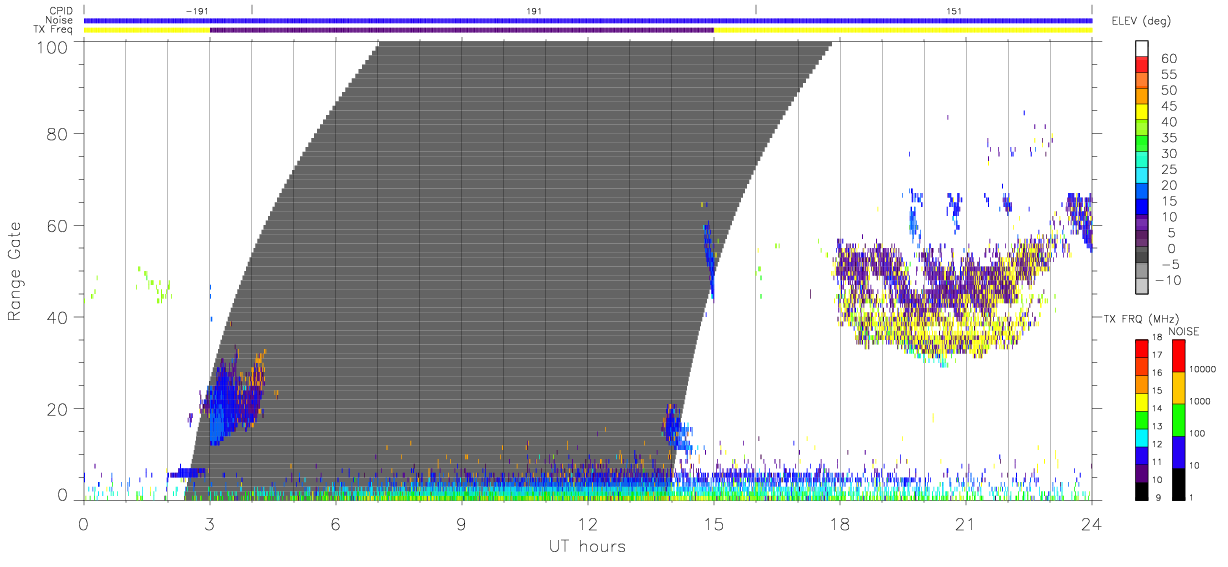Click the large gray shaded band in plot

[x=510, y=270]
